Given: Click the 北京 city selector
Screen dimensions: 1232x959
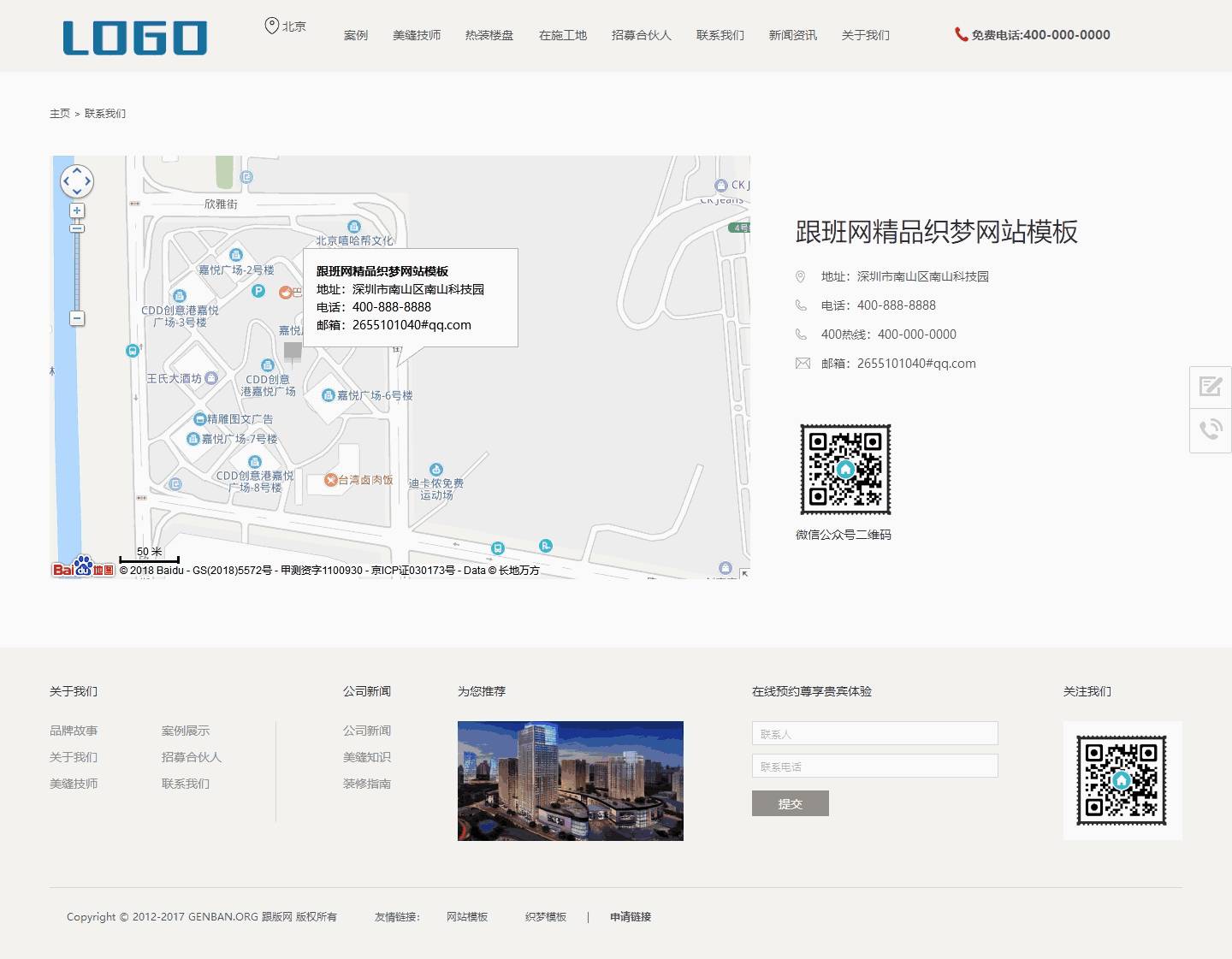Looking at the screenshot, I should pyautogui.click(x=294, y=27).
